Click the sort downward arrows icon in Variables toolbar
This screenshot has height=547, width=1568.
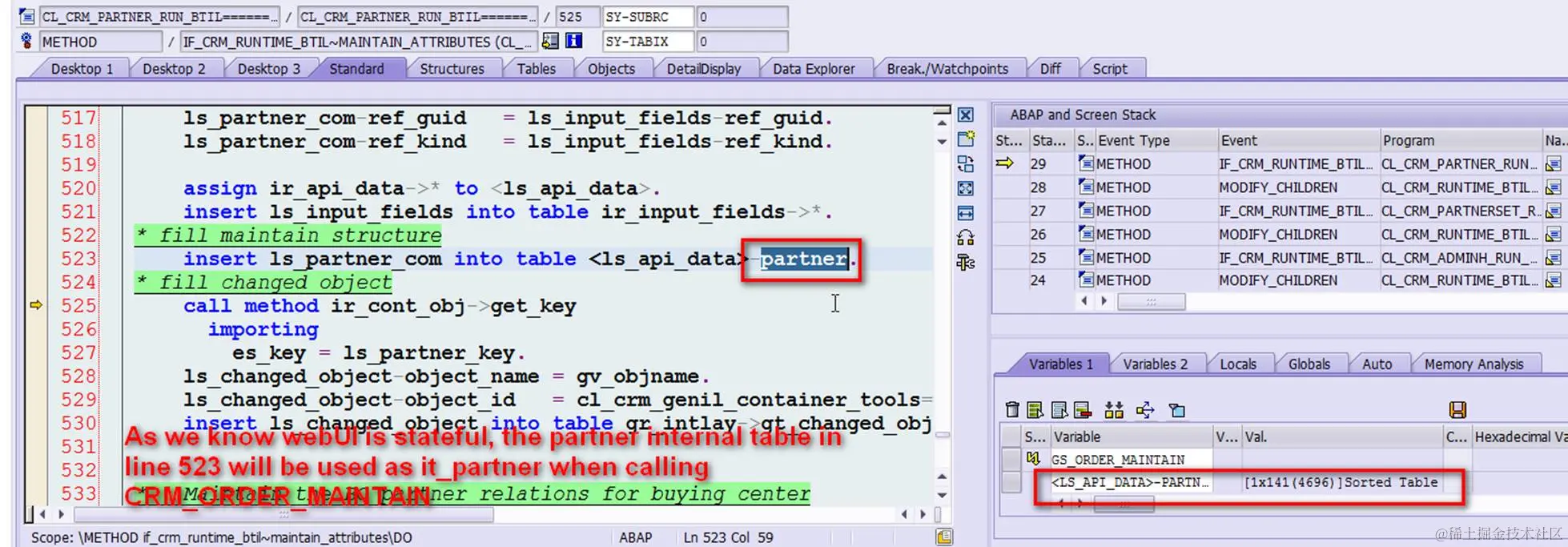coord(1114,410)
